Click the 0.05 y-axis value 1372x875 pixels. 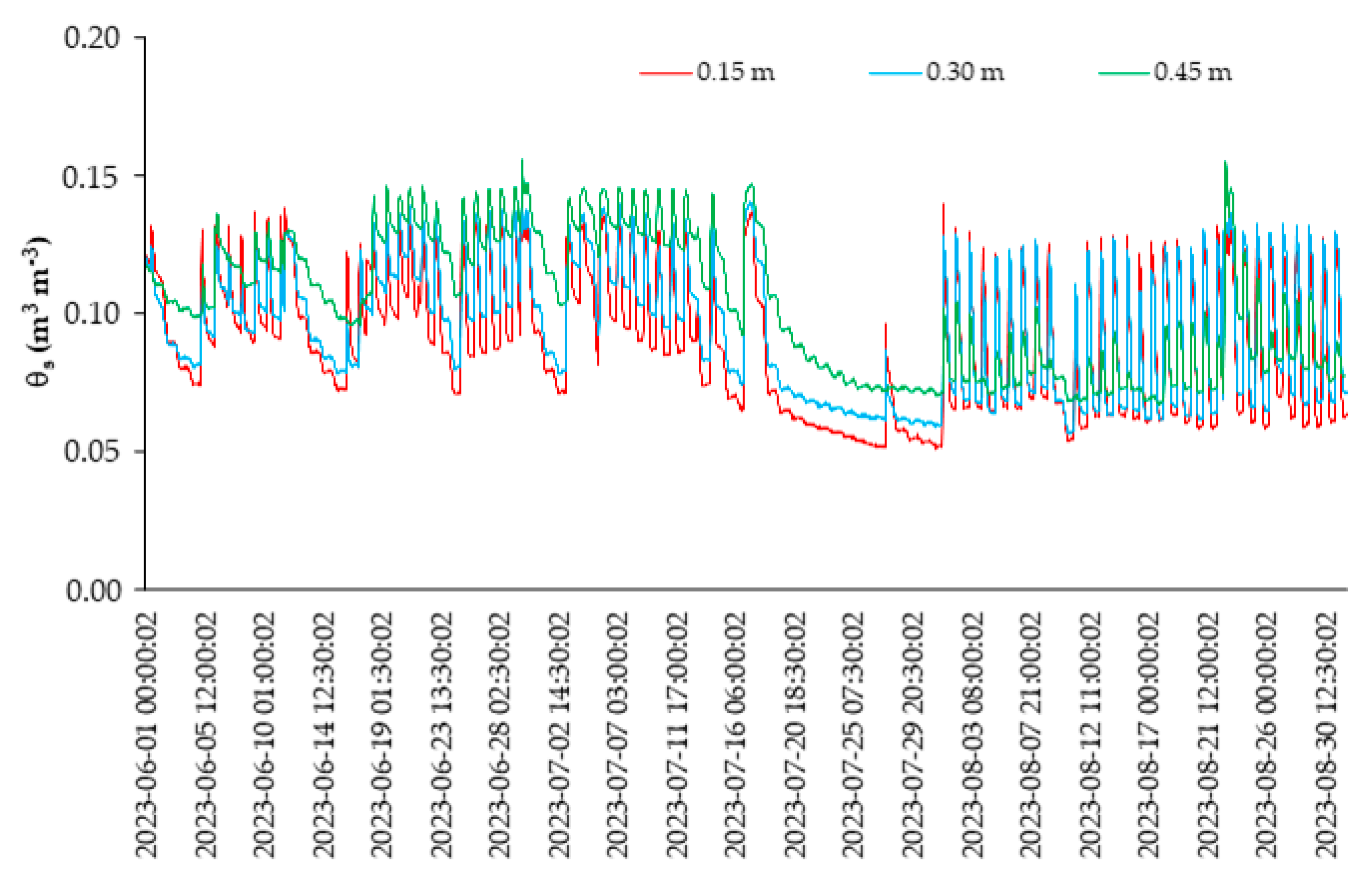pyautogui.click(x=92, y=452)
